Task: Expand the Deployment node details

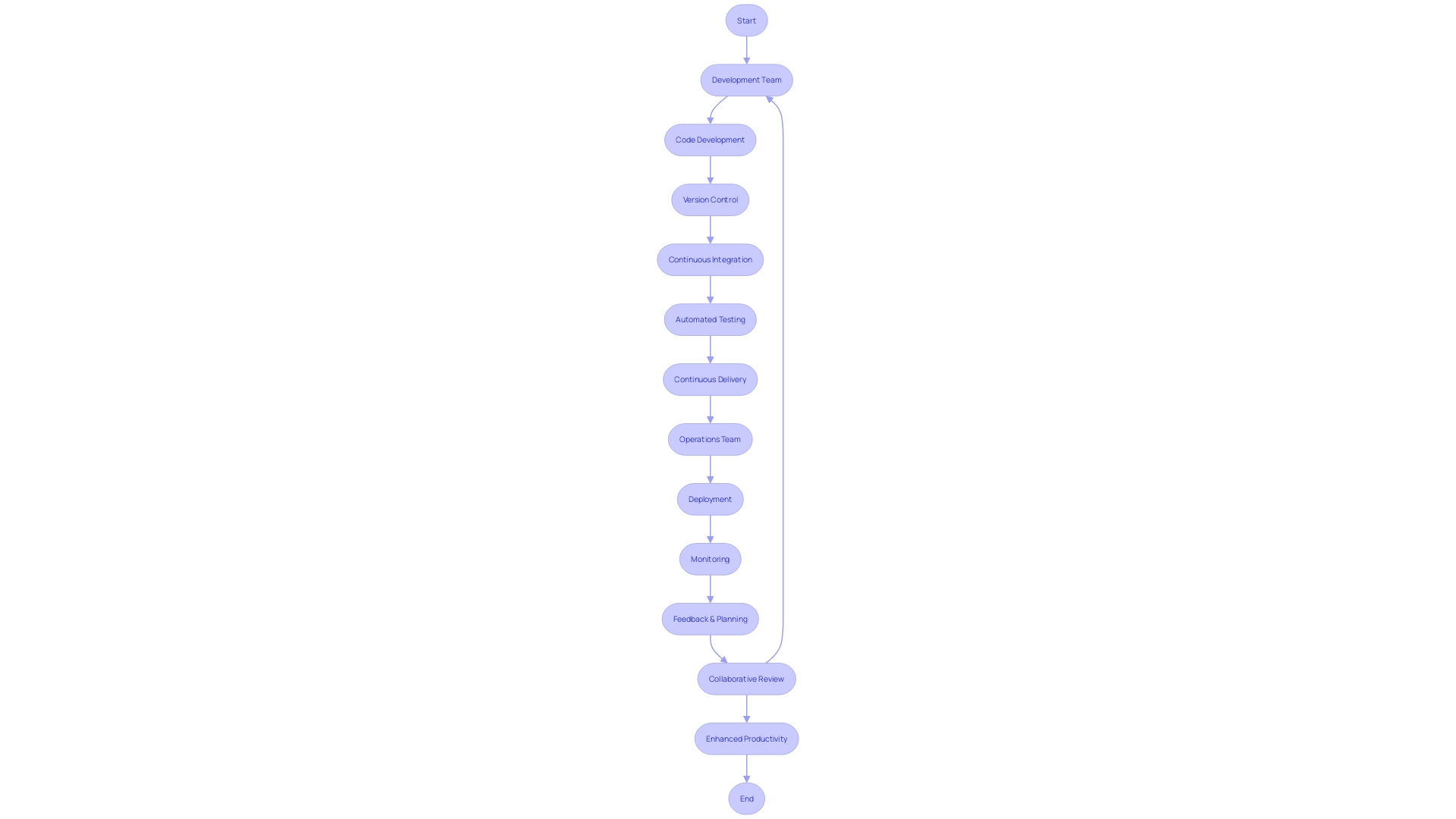Action: coord(709,498)
